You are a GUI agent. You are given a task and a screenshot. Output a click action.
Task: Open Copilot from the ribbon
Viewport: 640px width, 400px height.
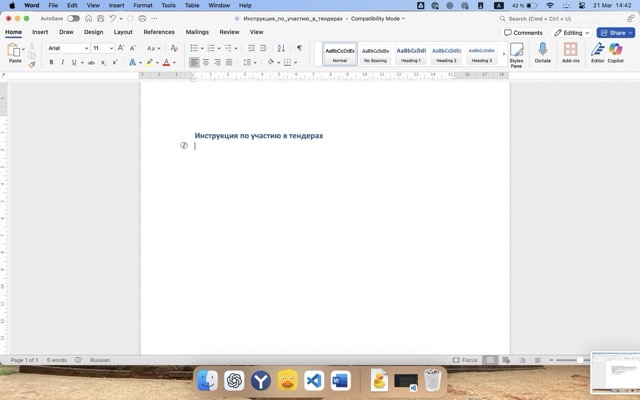point(616,51)
